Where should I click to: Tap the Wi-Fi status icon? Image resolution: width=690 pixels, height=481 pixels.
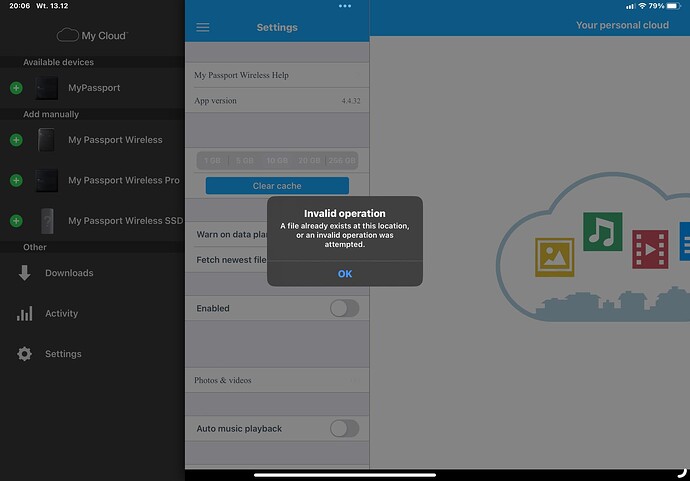tap(642, 6)
